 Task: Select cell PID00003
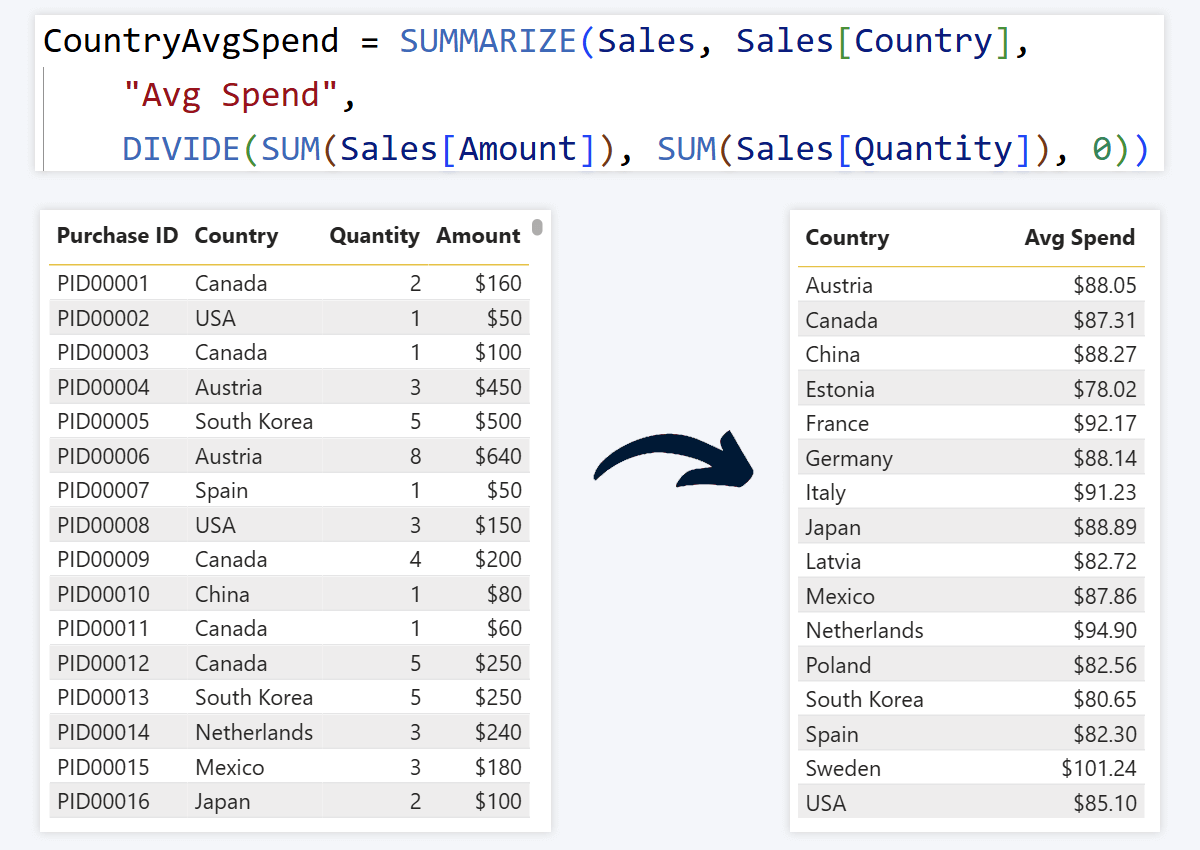point(103,353)
